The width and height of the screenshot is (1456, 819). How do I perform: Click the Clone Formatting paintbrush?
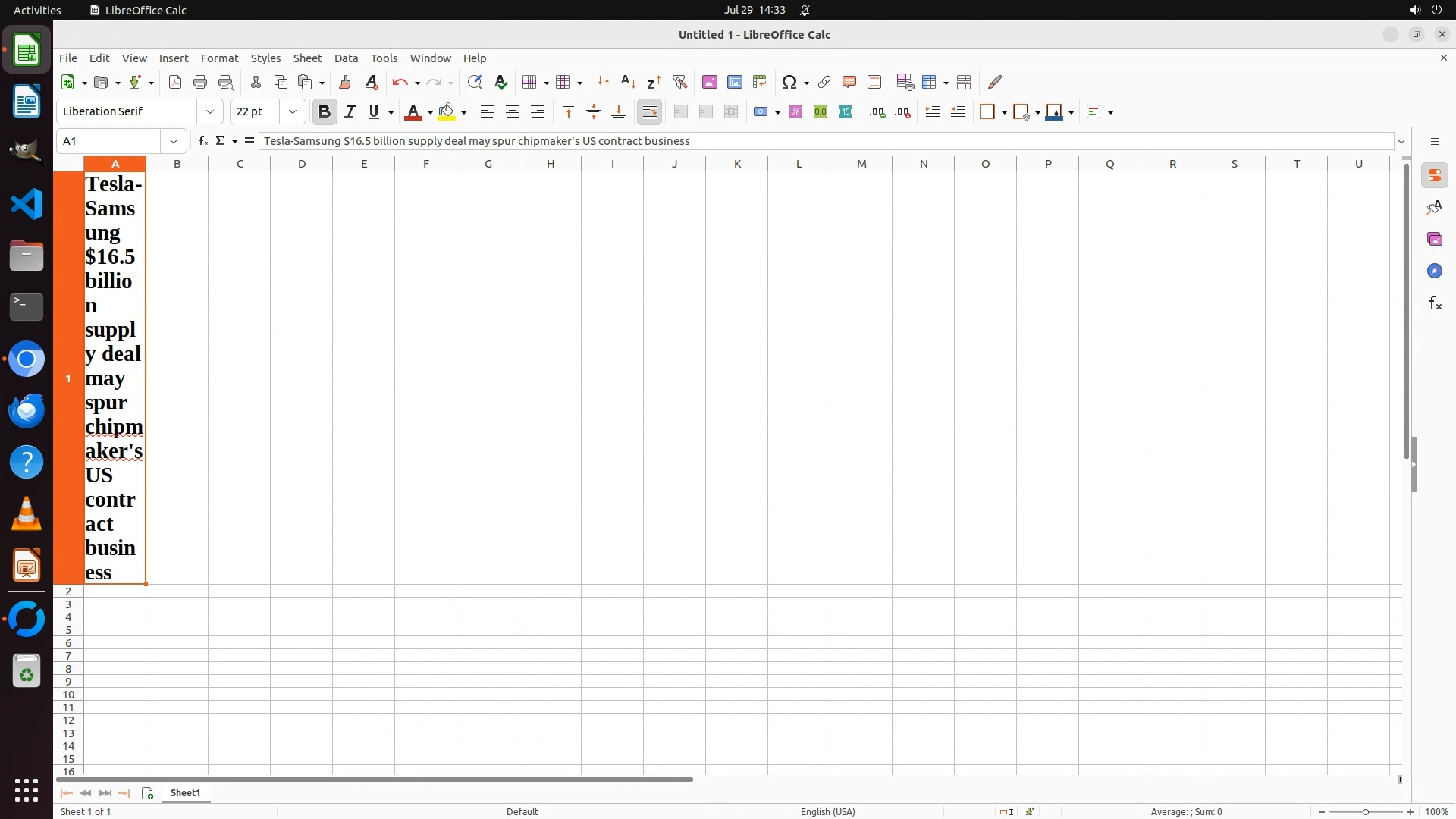pos(345,82)
